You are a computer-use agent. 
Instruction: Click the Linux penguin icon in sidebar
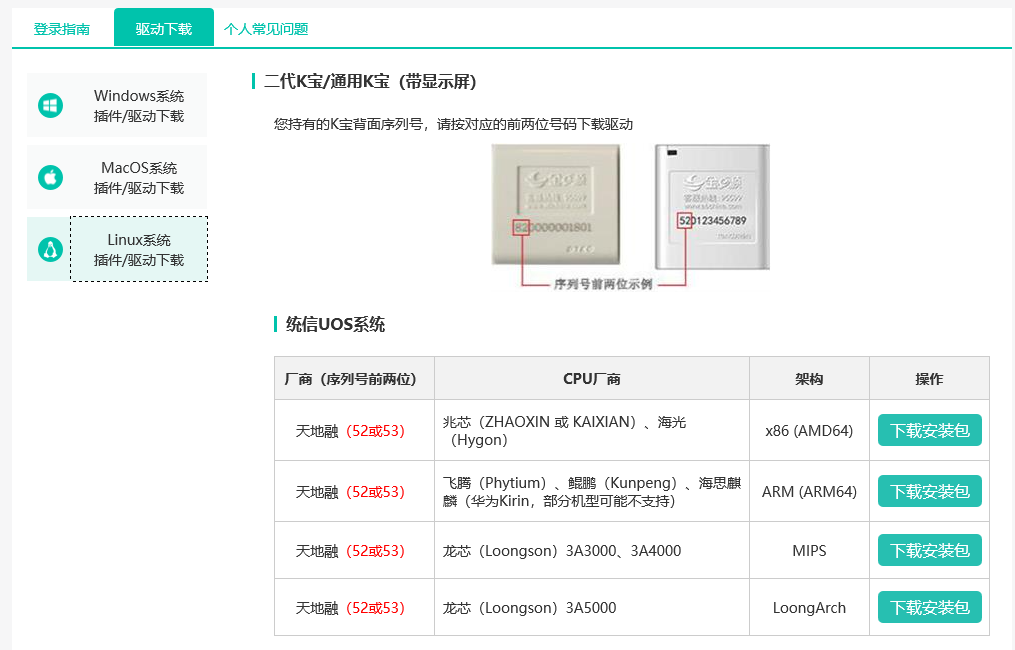(x=50, y=249)
